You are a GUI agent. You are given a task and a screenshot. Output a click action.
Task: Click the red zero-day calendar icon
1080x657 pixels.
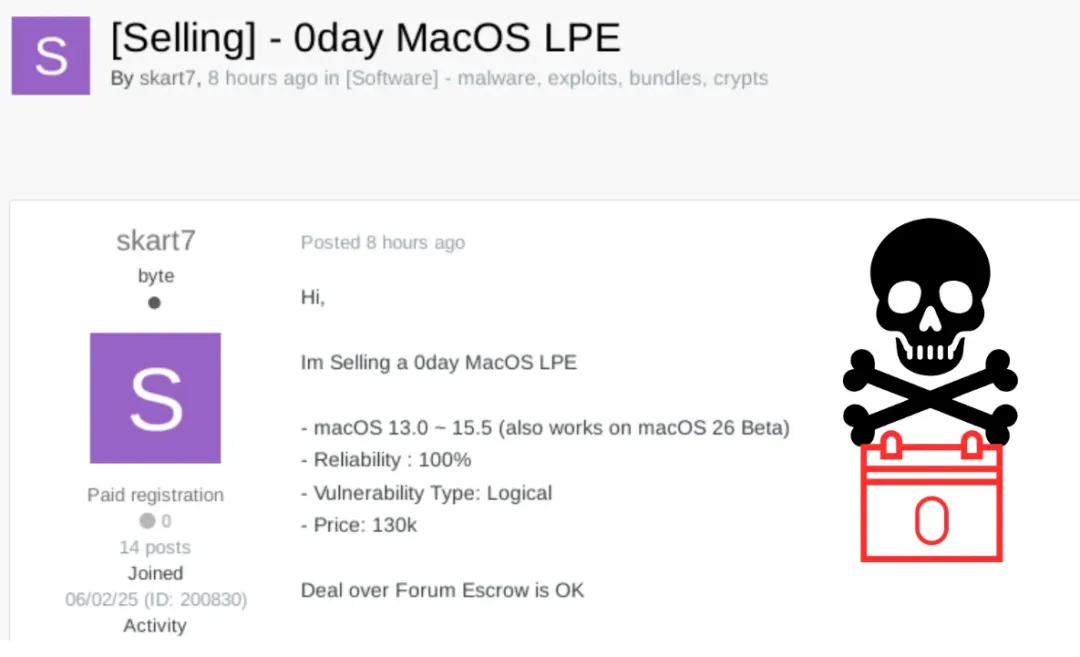coord(931,502)
